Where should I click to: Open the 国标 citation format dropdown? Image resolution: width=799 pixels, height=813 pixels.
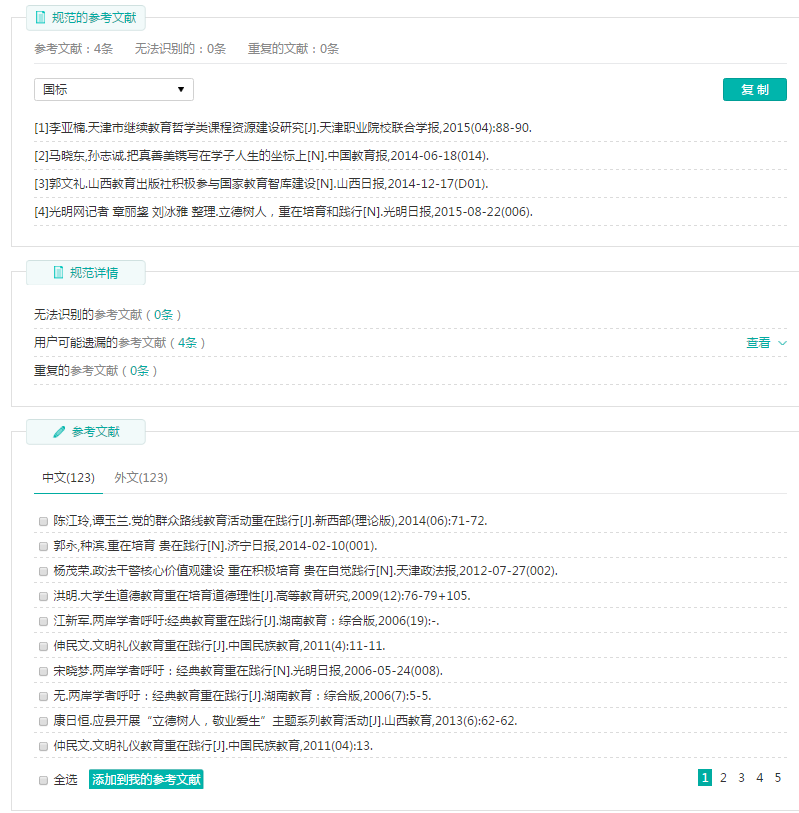click(113, 89)
